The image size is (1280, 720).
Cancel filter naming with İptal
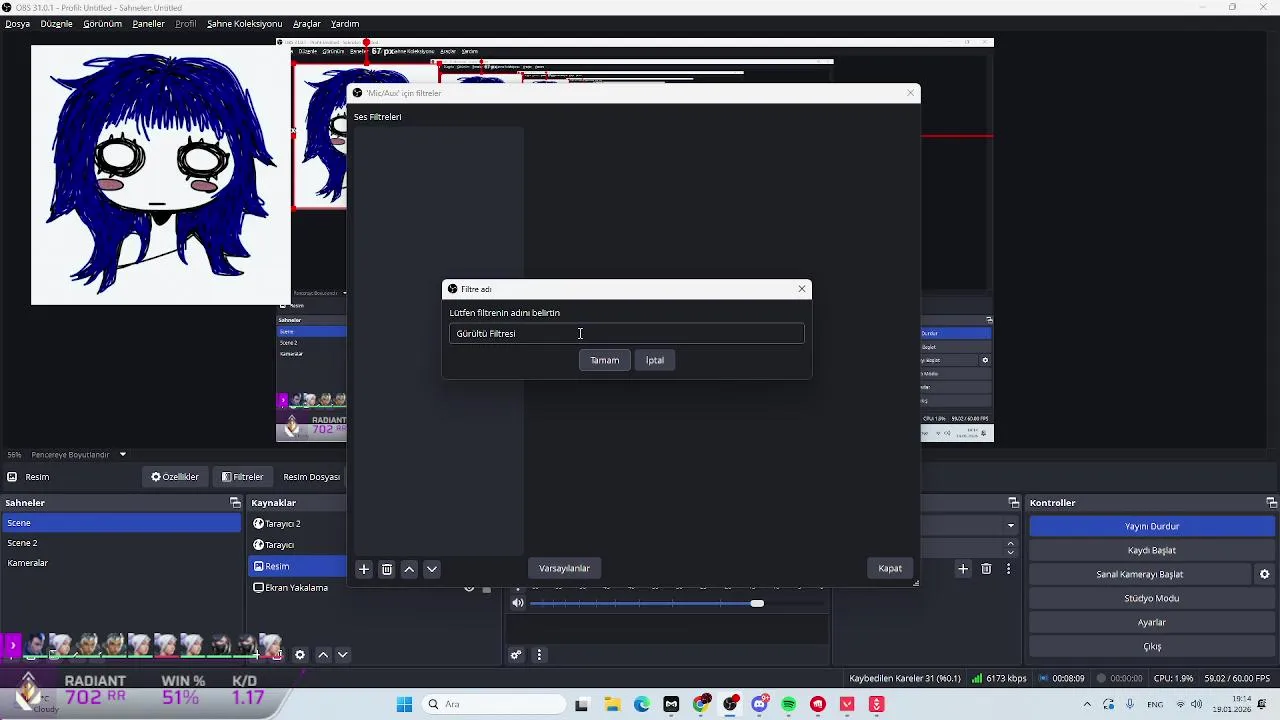point(655,360)
